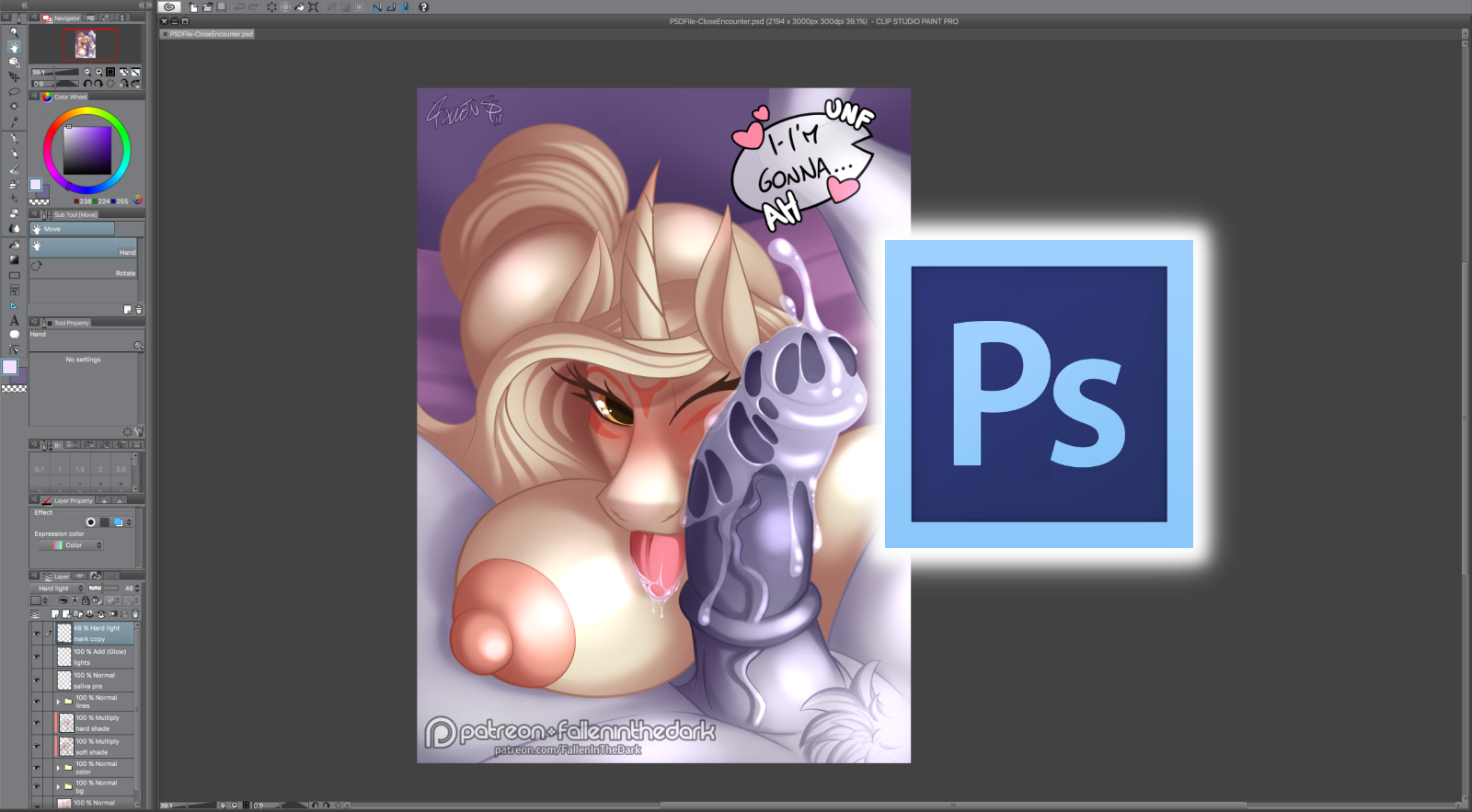
Task: Click the Clip Studio launcher icon
Action: pos(169,6)
